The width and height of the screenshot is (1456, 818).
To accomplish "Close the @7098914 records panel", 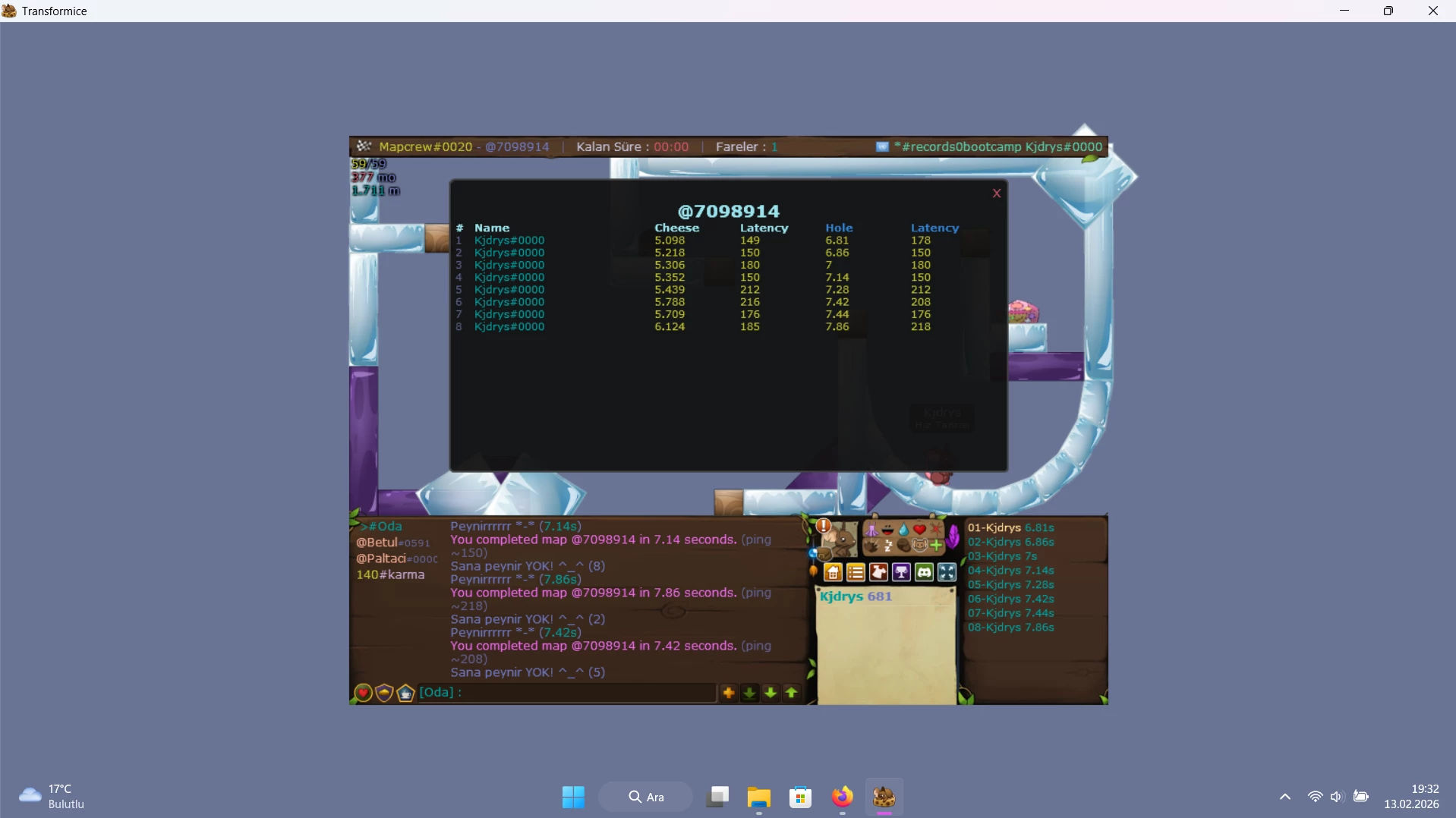I will click(x=997, y=193).
